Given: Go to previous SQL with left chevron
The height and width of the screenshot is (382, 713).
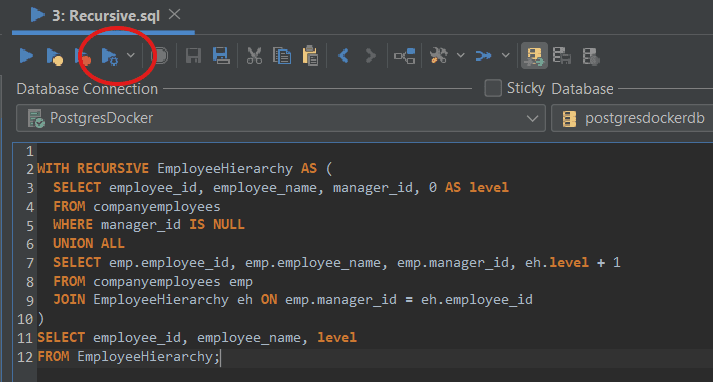Looking at the screenshot, I should [343, 56].
